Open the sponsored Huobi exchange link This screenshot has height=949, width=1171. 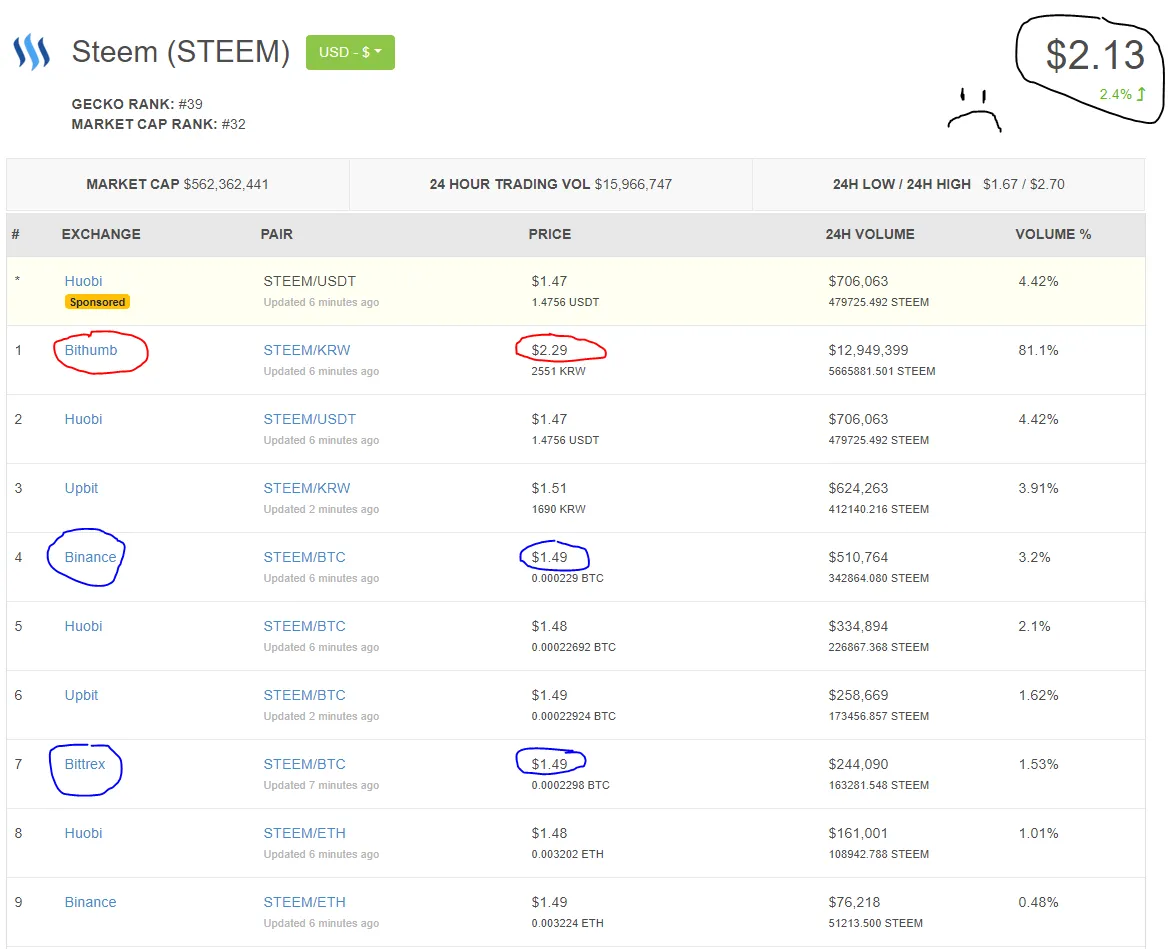pos(83,281)
